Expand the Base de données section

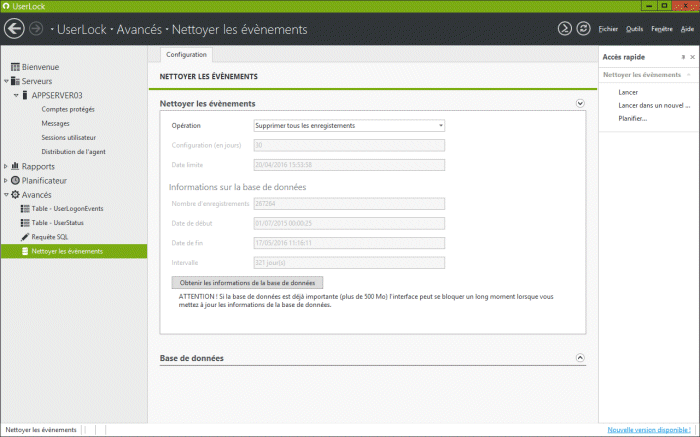tap(580, 358)
